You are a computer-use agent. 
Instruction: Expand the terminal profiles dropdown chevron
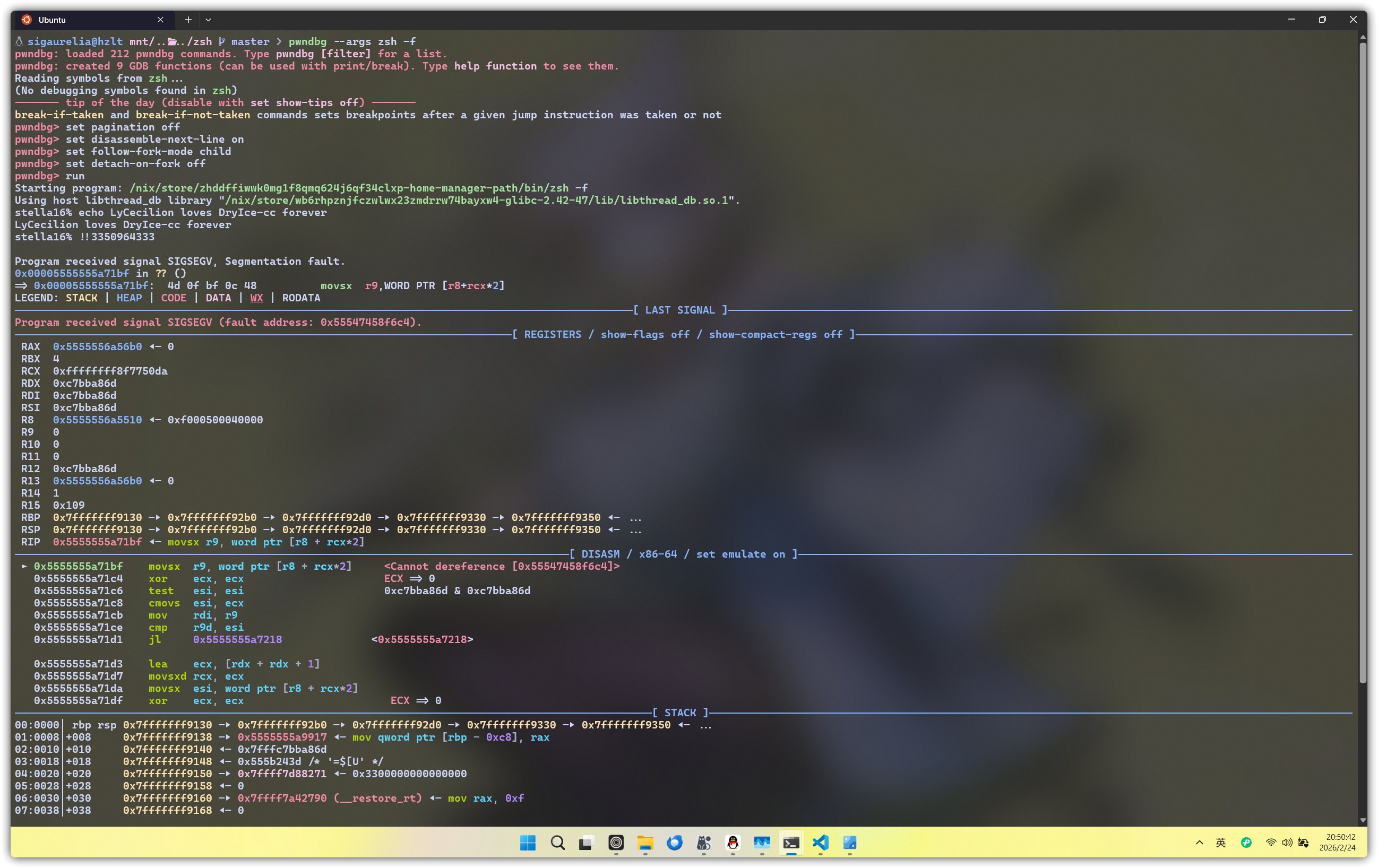pos(208,20)
